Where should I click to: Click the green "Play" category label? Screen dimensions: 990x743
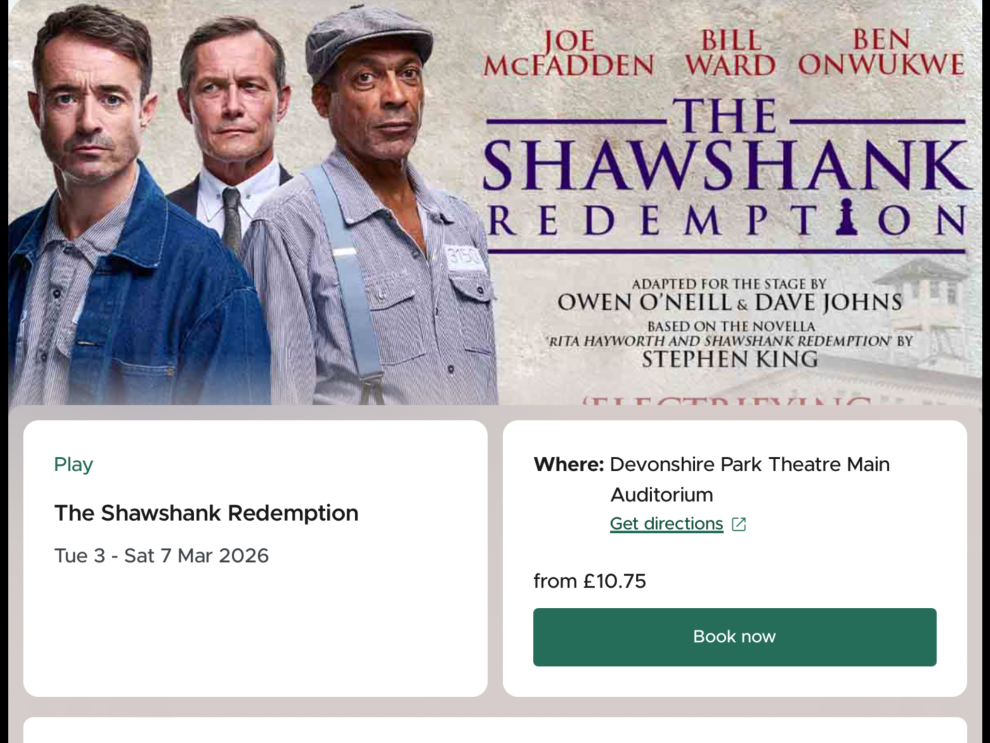73,464
